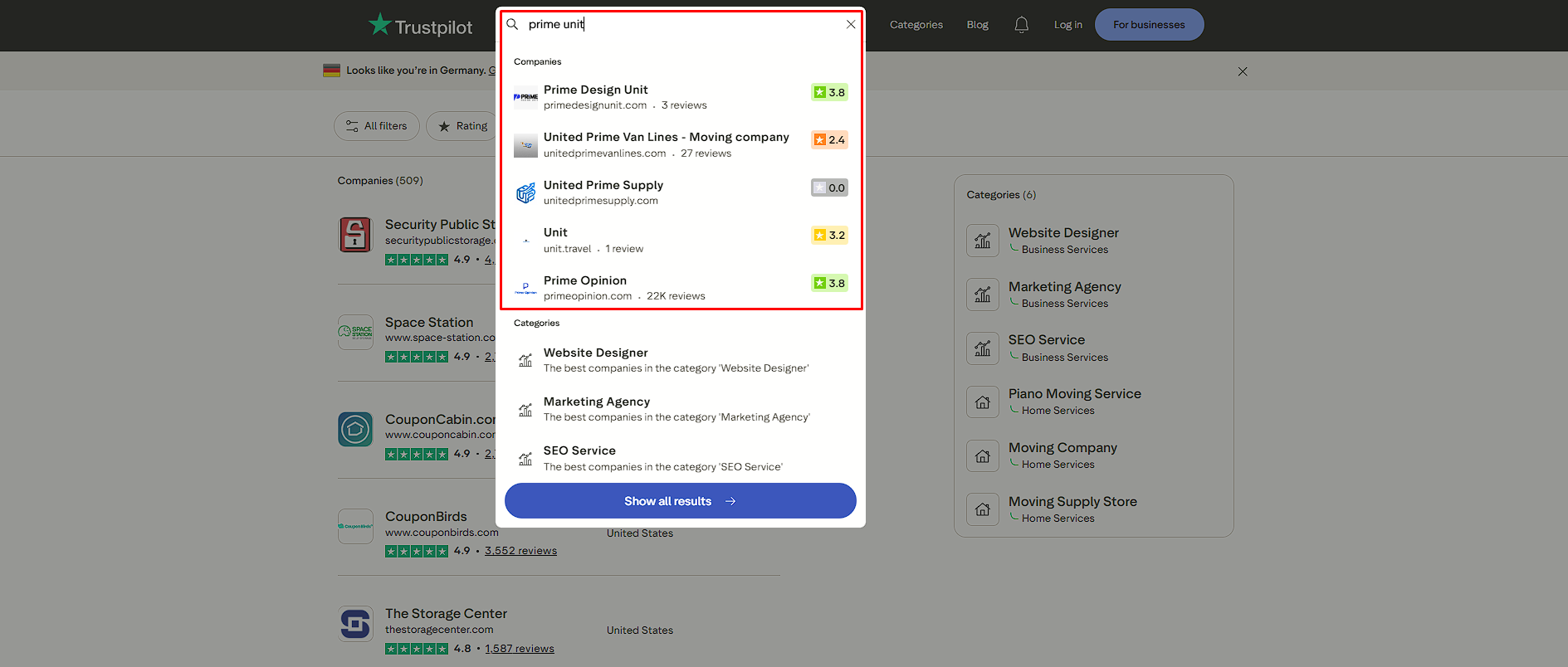Screen dimensions: 1568x667
Task: Open the Moving Supply Store house icon
Action: pos(983,509)
